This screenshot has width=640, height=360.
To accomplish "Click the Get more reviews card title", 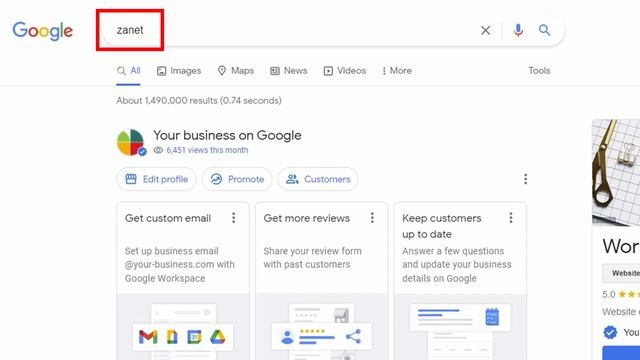I will coord(307,218).
